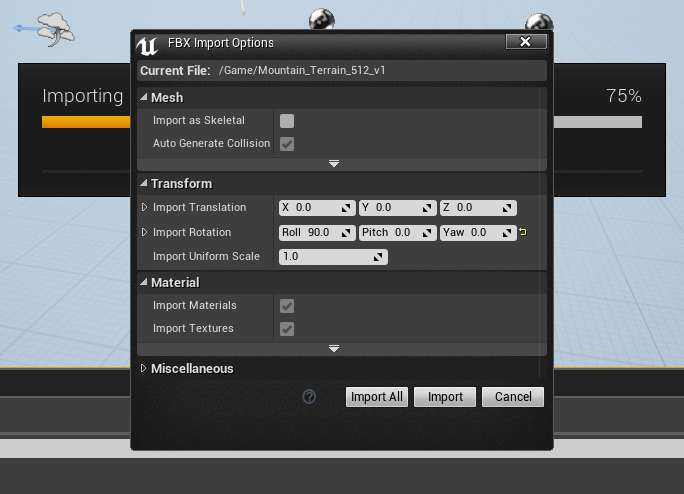Click the Import button

click(445, 397)
